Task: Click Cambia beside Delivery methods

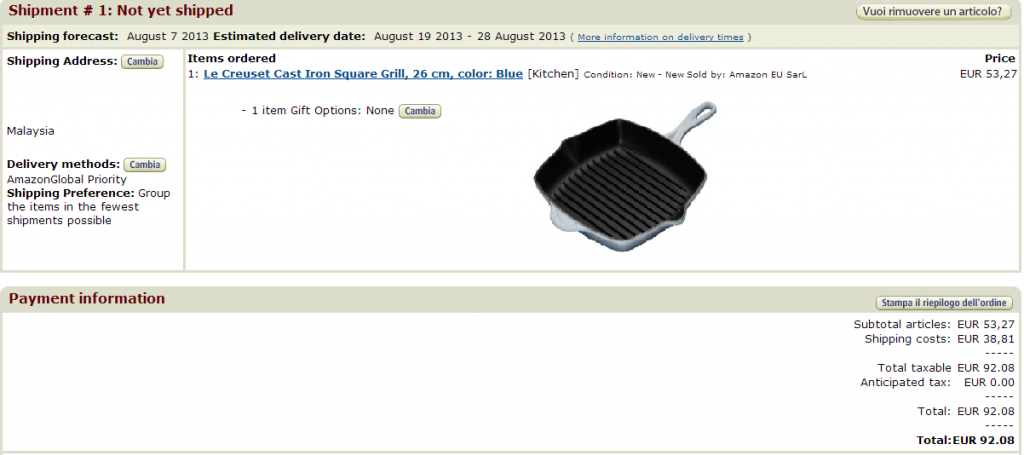Action: [x=145, y=165]
